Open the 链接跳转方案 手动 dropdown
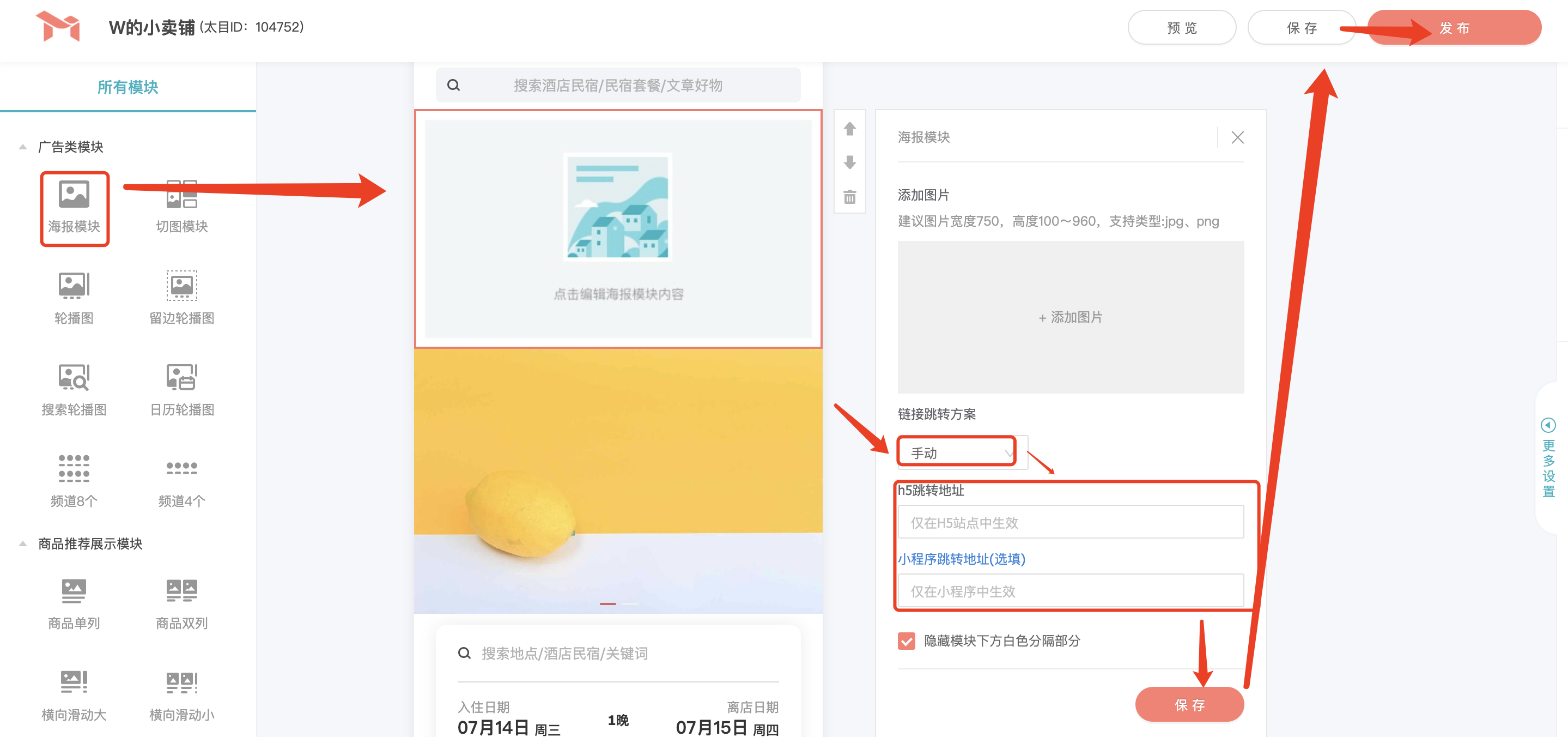The width and height of the screenshot is (1568, 737). (962, 452)
